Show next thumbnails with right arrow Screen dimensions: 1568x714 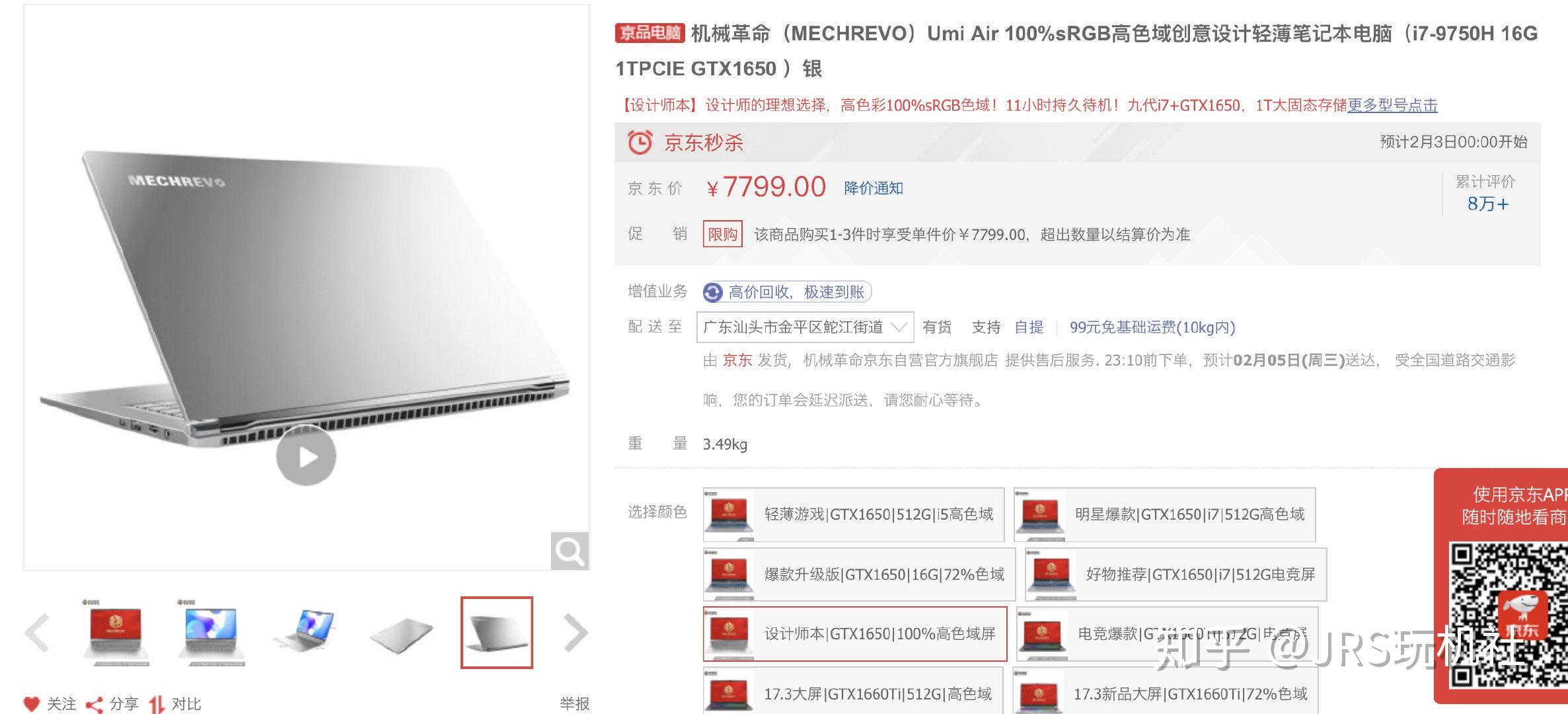tap(576, 633)
